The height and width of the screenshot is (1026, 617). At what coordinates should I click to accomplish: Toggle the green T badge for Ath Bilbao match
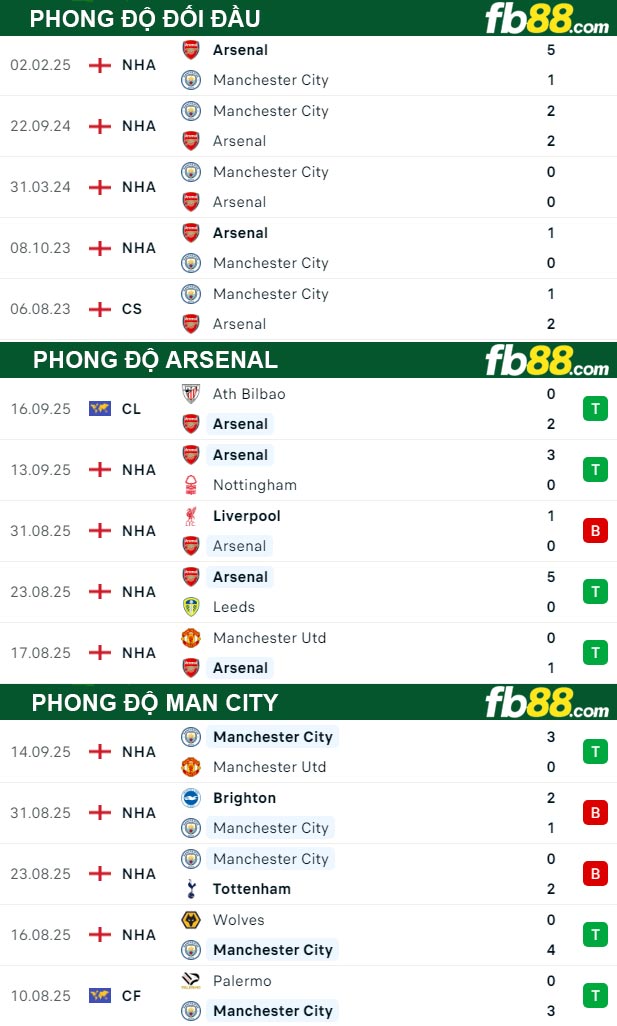click(595, 408)
